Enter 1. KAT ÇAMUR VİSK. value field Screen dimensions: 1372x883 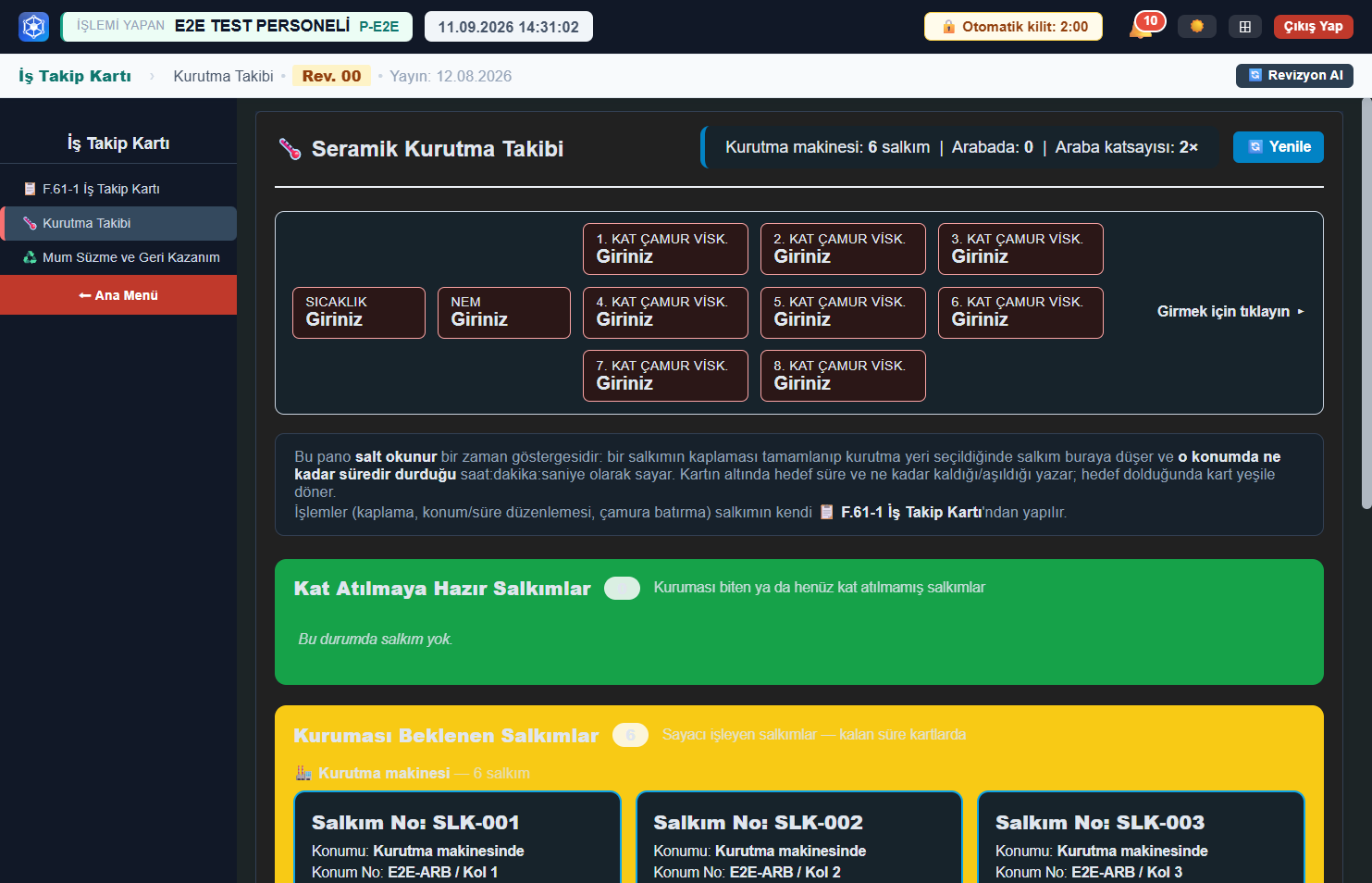tap(665, 249)
